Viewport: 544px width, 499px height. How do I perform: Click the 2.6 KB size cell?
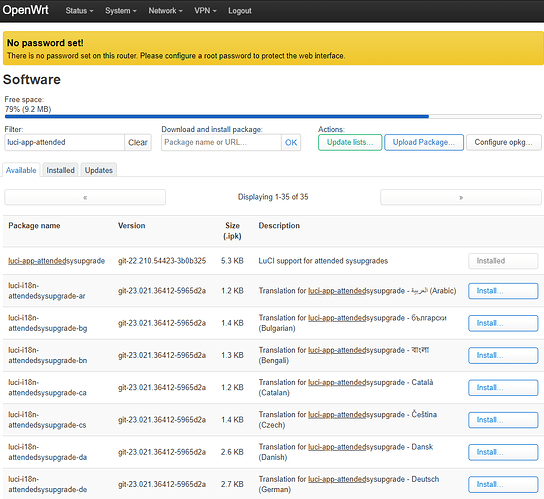(x=232, y=452)
